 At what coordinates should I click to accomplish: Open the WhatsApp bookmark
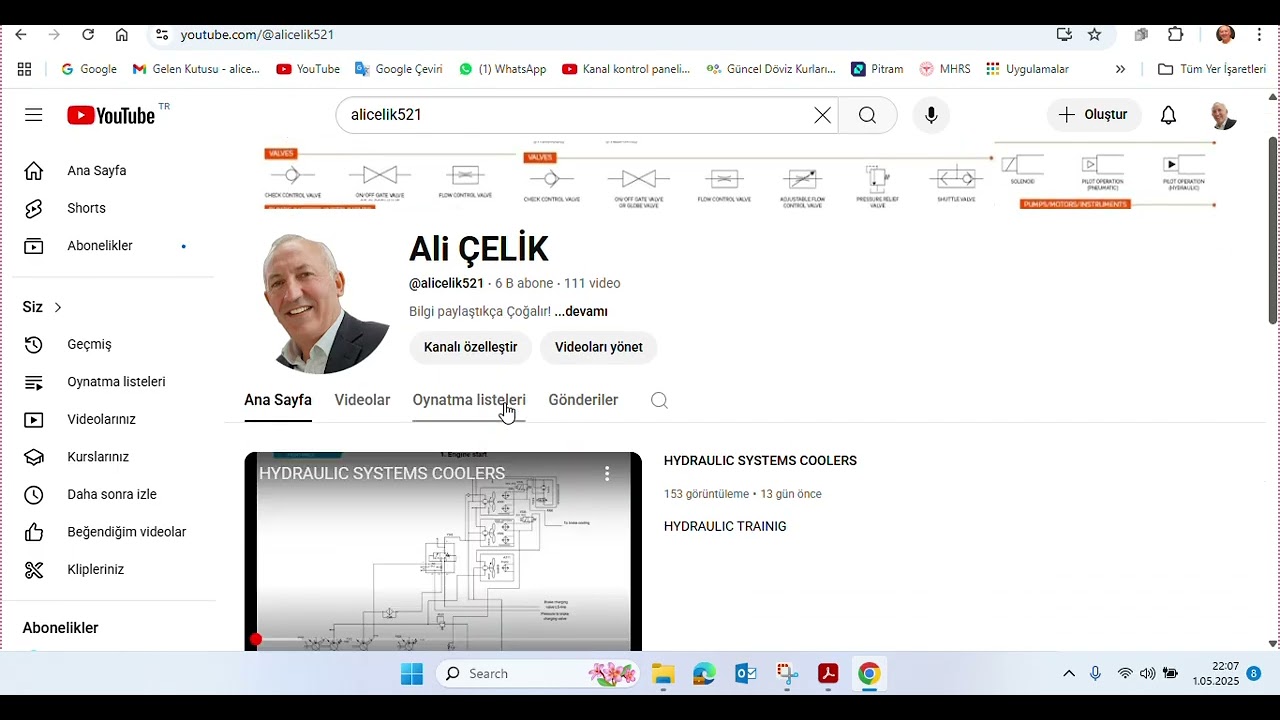pyautogui.click(x=503, y=69)
